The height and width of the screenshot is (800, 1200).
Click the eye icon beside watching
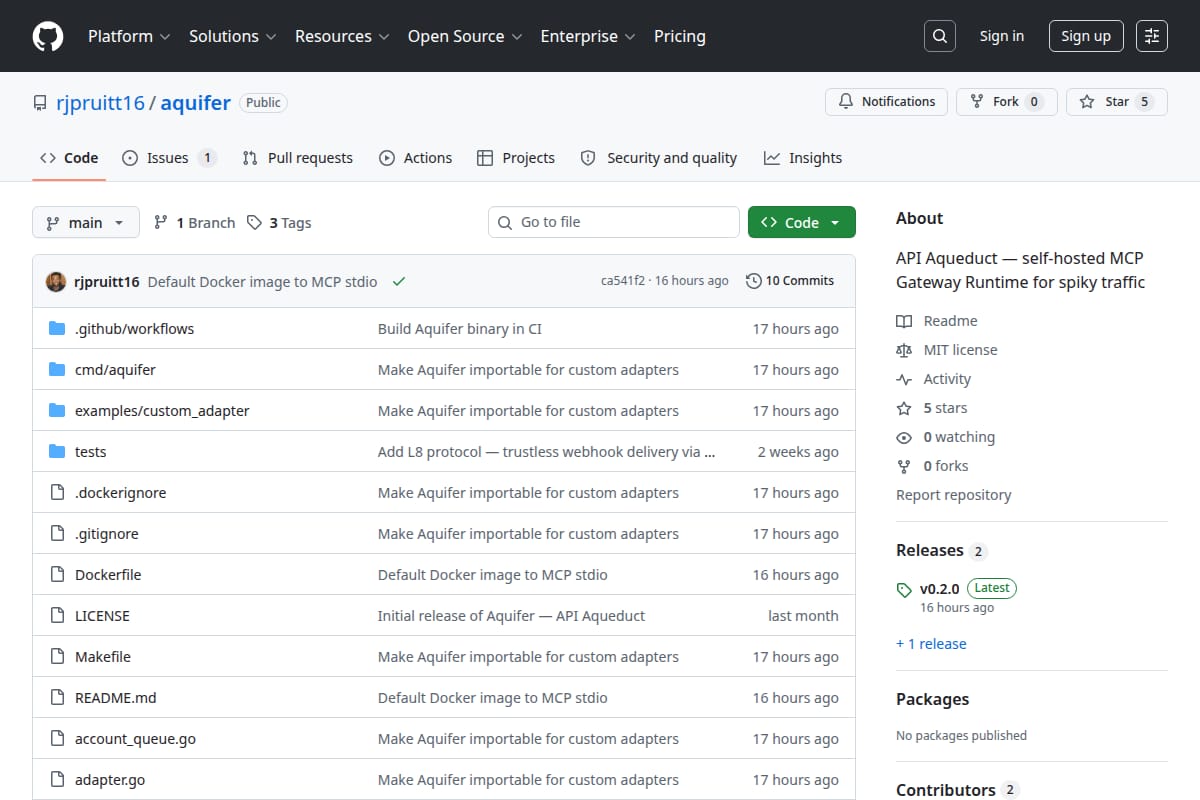[904, 437]
